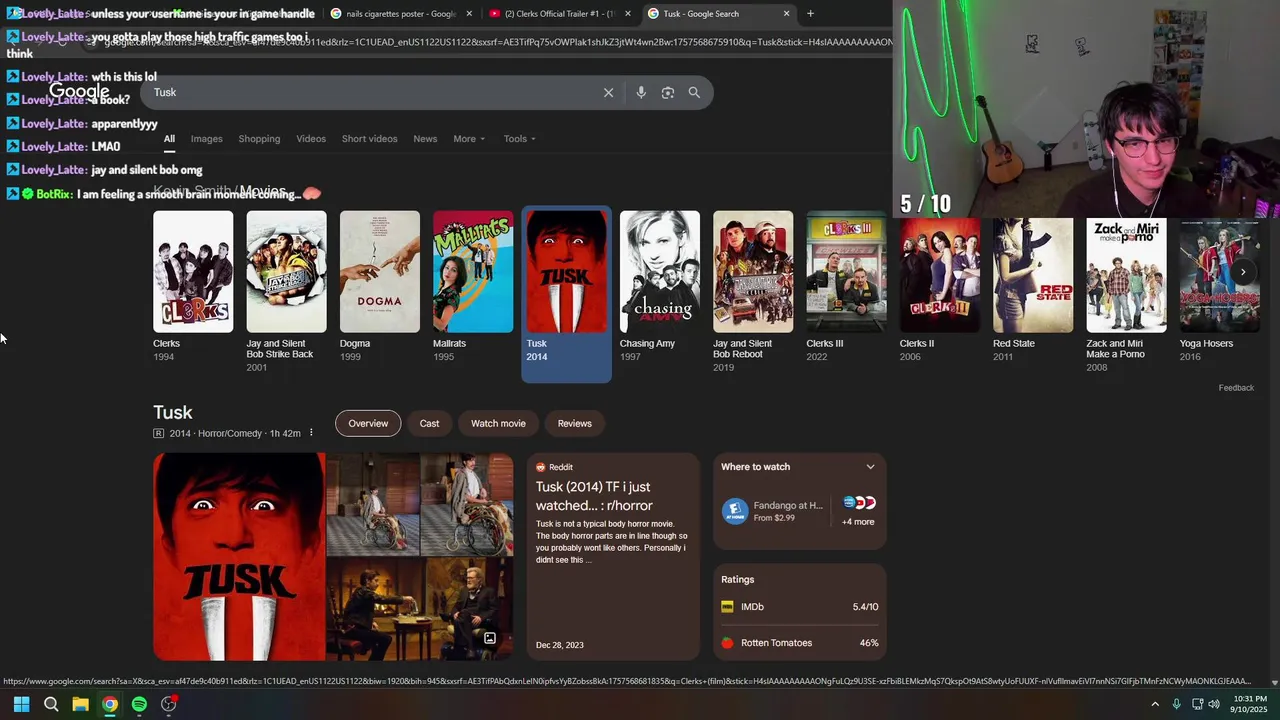
Task: Select the Watch movie chip
Action: 498,423
